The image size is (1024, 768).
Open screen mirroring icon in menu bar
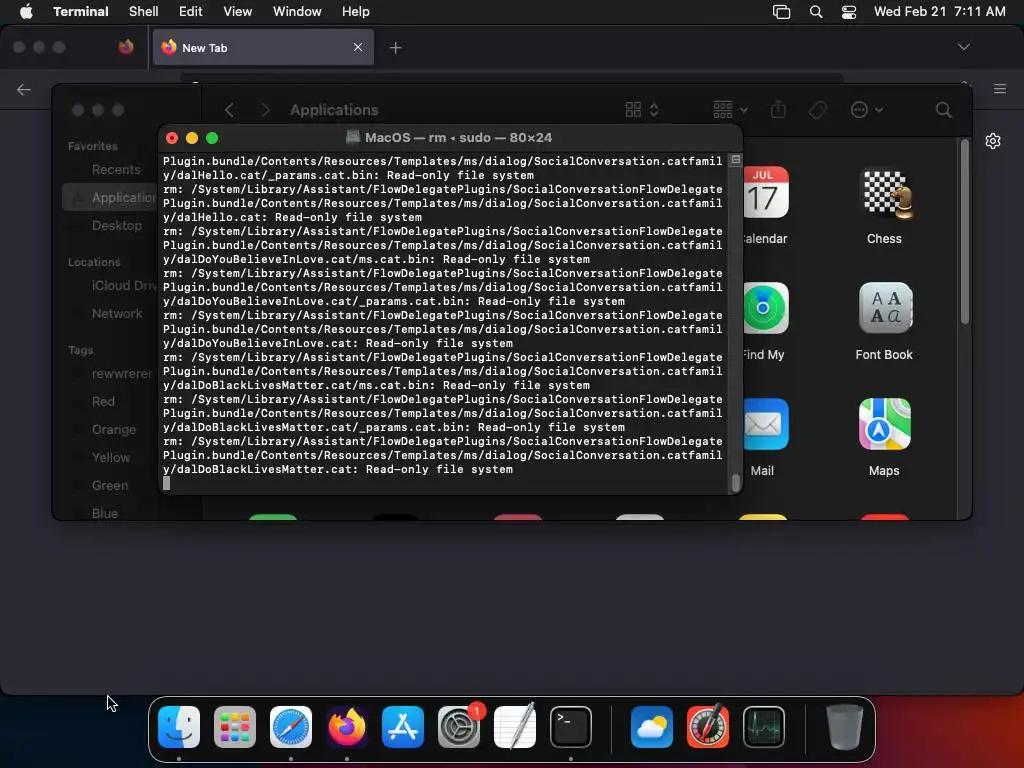coord(781,12)
